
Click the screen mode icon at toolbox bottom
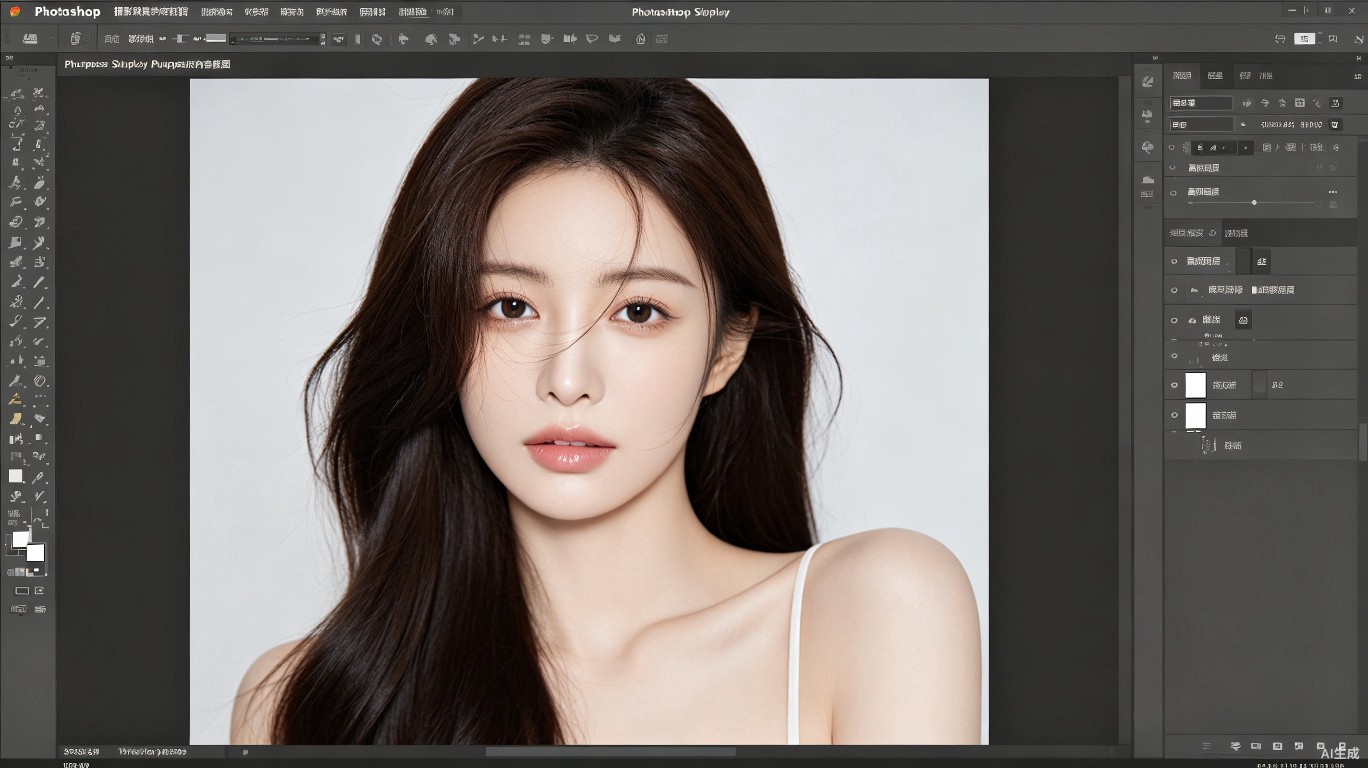click(x=22, y=591)
